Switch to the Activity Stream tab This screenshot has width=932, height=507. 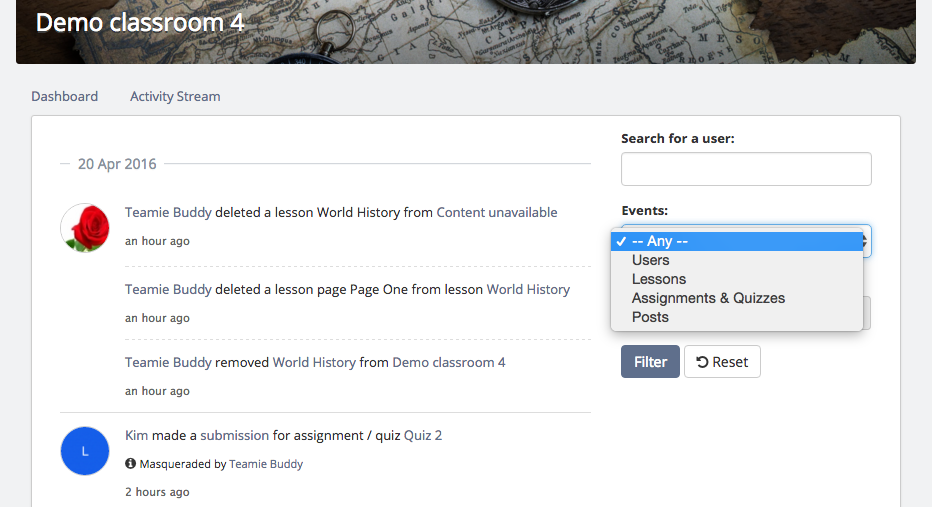coord(175,96)
